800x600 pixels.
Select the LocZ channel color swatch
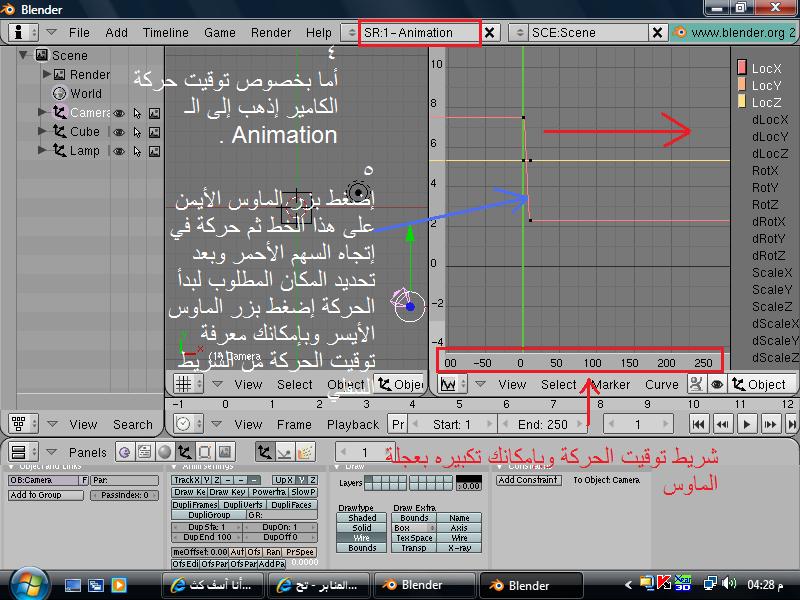(x=742, y=102)
